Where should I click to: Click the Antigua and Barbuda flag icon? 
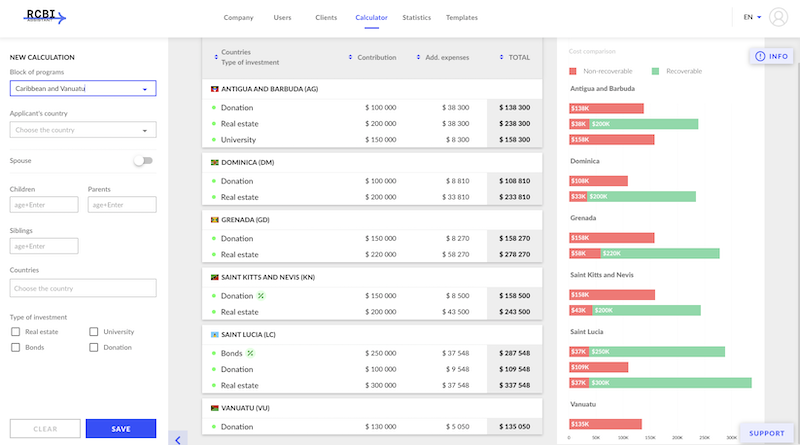(x=215, y=89)
